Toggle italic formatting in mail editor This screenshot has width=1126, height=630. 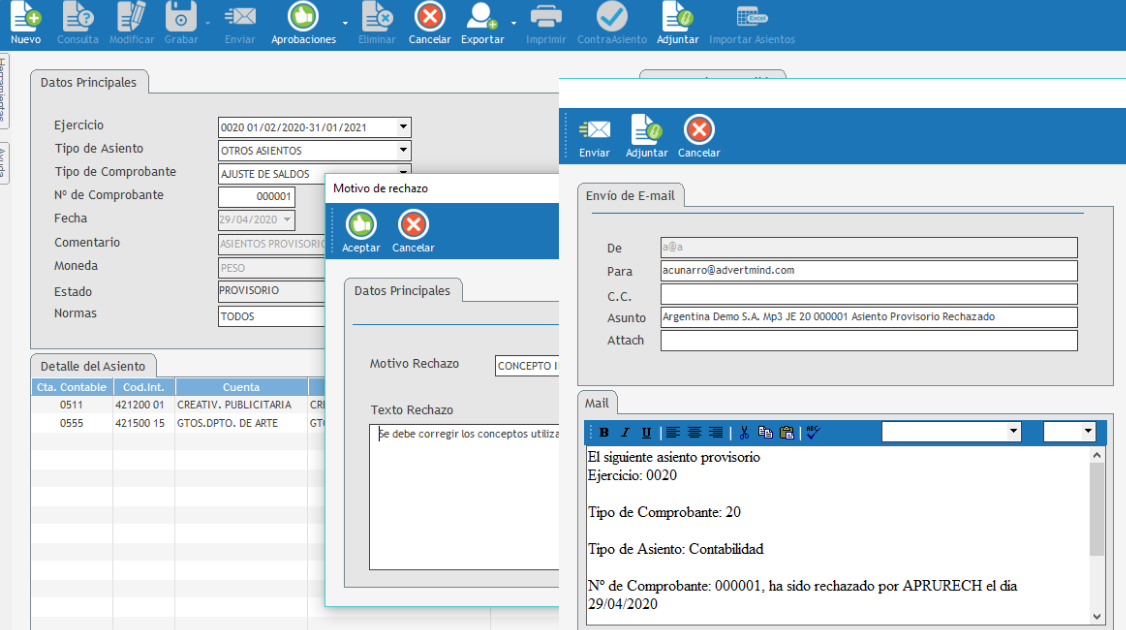tap(625, 432)
